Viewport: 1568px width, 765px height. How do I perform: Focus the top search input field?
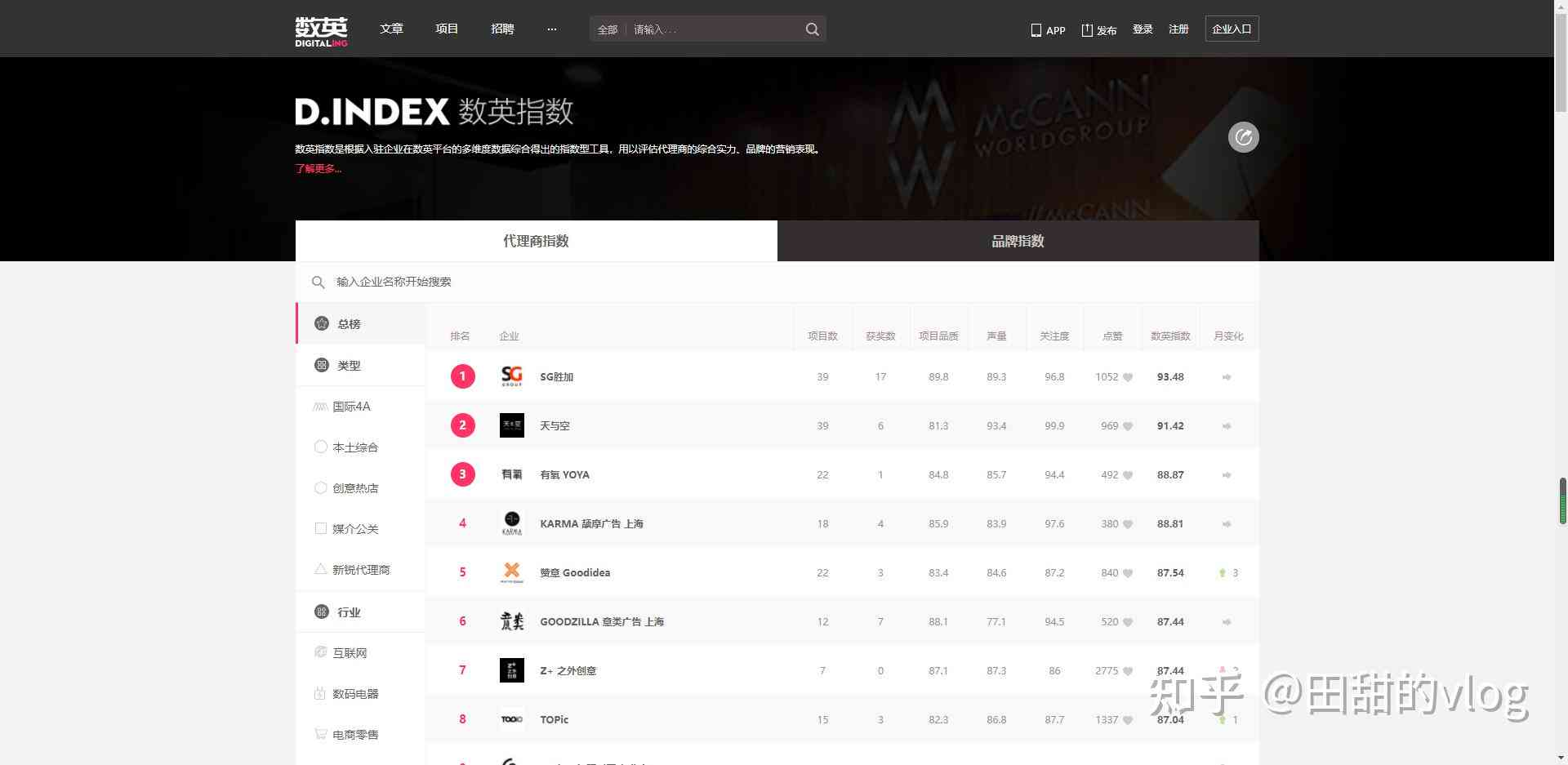coord(715,29)
